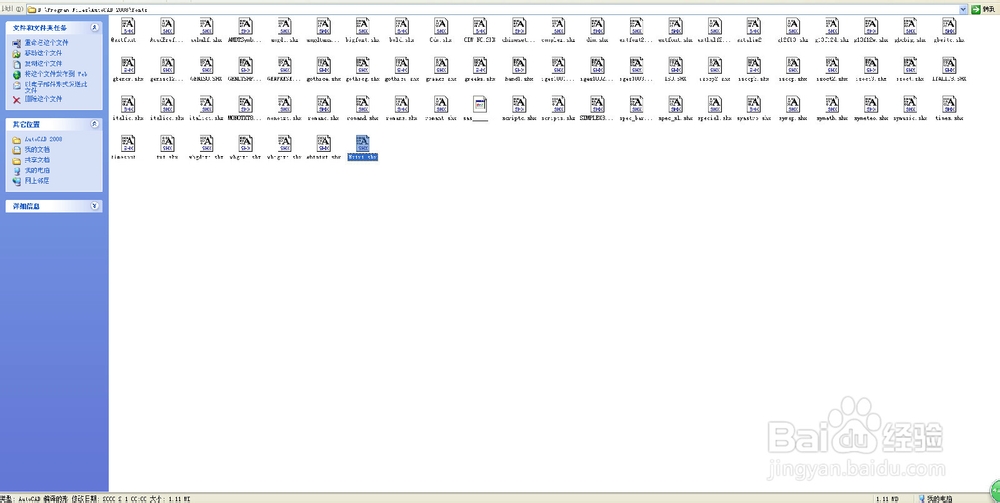The image size is (1000, 503).
Task: Click 复制这个文件 link
Action: point(43,64)
